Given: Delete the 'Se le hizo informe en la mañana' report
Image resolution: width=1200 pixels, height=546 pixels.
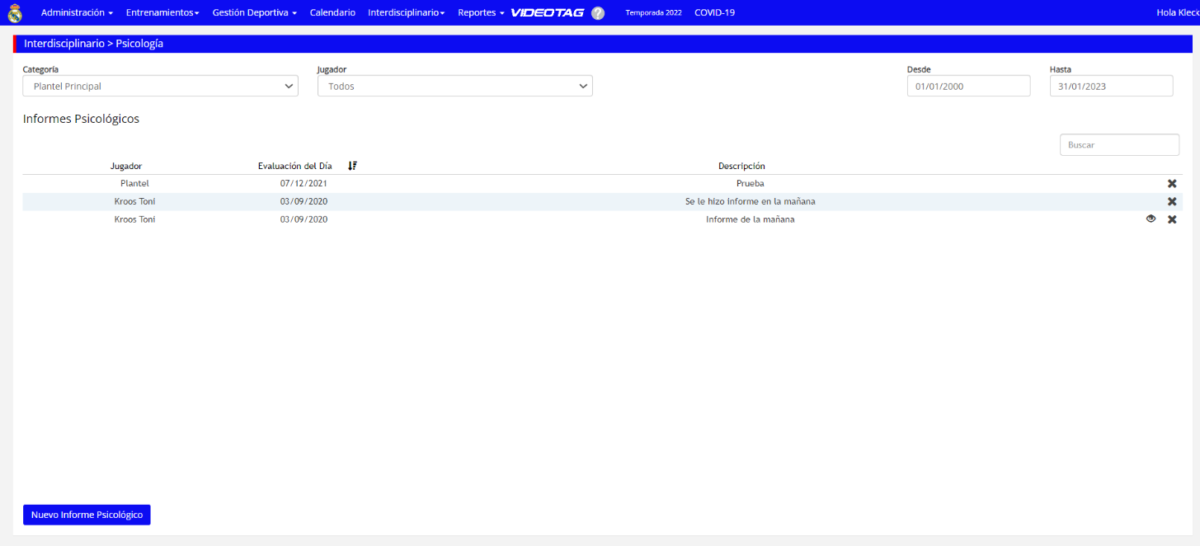Looking at the screenshot, I should [x=1172, y=202].
